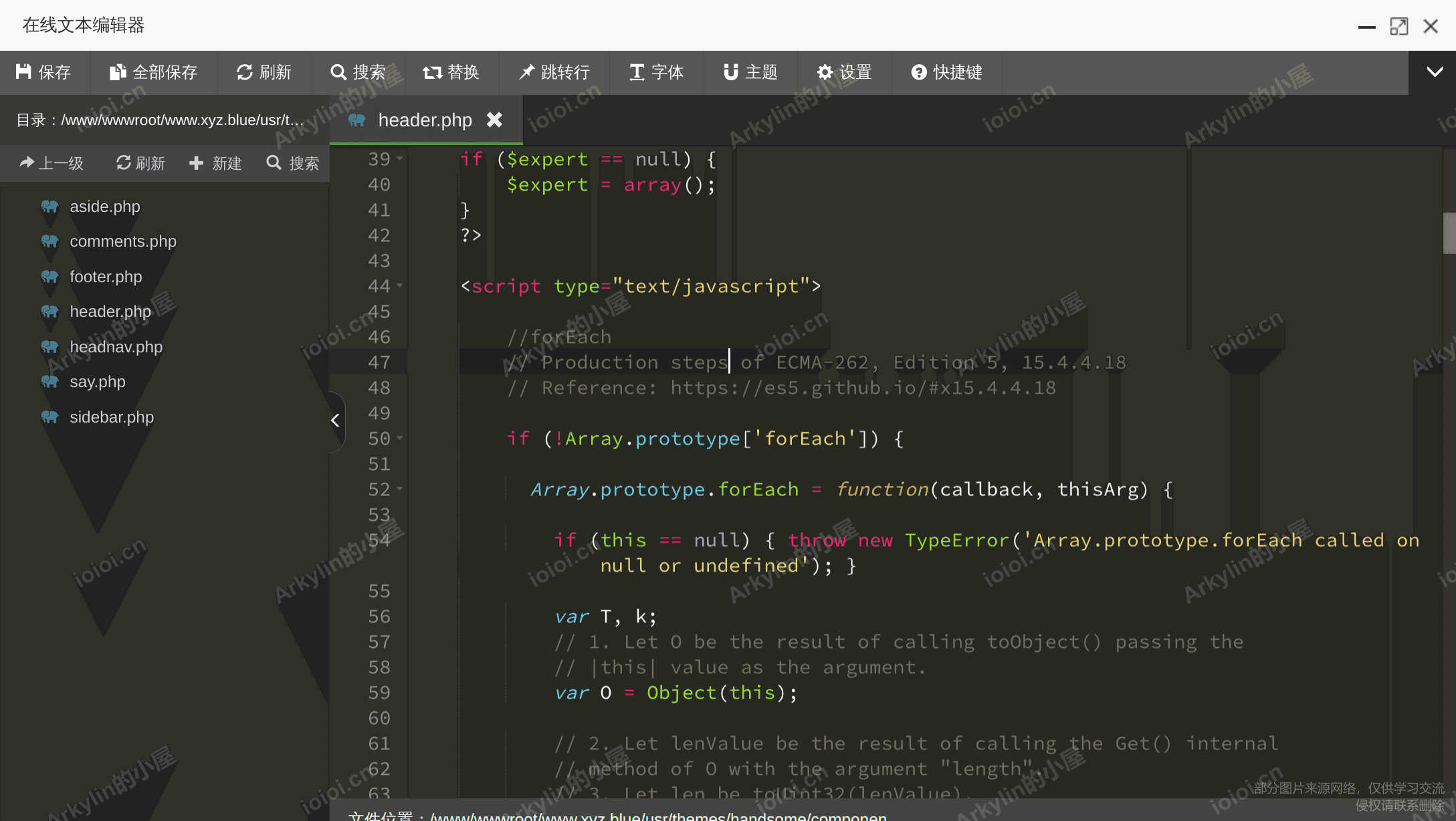
Task: Click the 保存 label in toolbar
Action: 54,72
